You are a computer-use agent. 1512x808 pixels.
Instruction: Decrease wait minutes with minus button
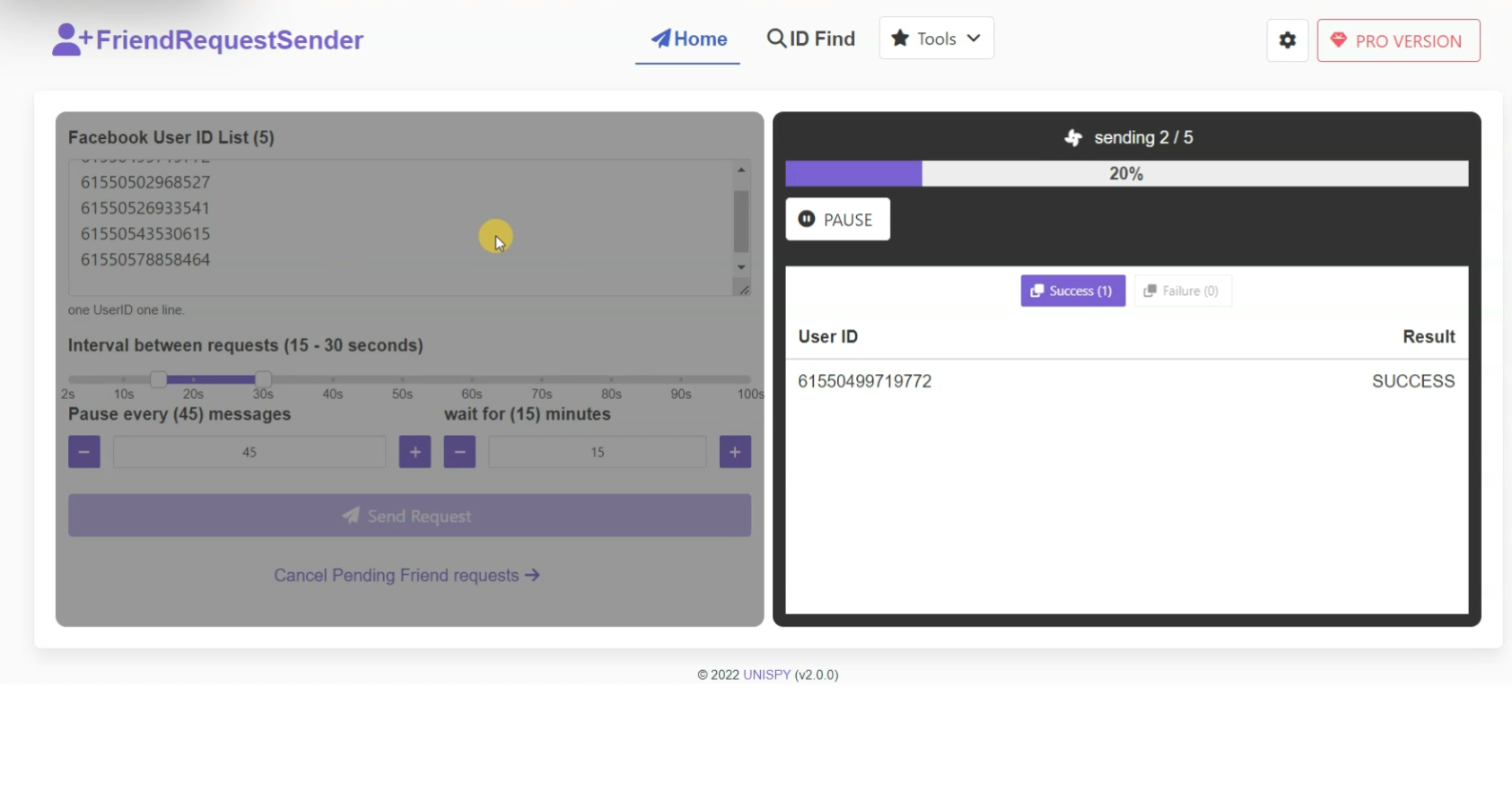(x=459, y=452)
